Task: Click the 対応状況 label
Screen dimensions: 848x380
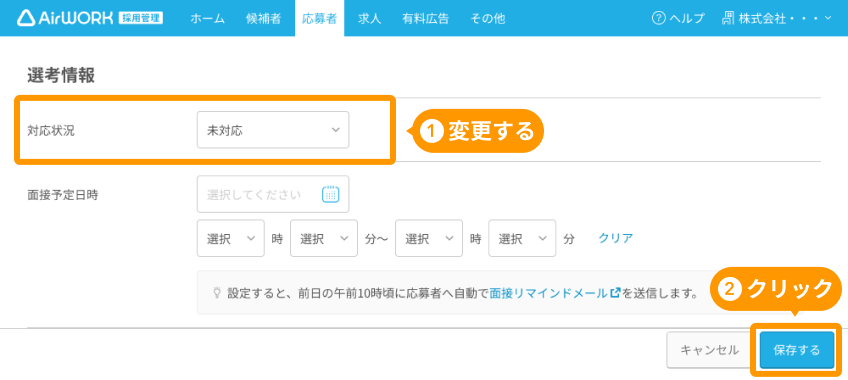Action: (x=51, y=131)
